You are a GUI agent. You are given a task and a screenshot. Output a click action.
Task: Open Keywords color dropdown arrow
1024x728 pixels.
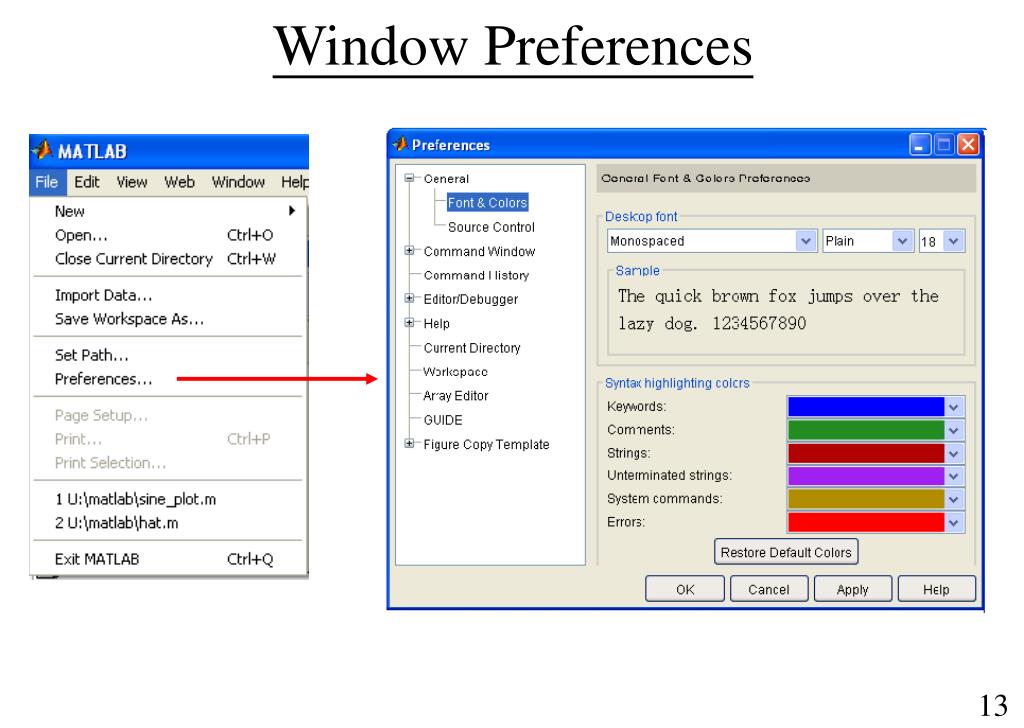(954, 407)
